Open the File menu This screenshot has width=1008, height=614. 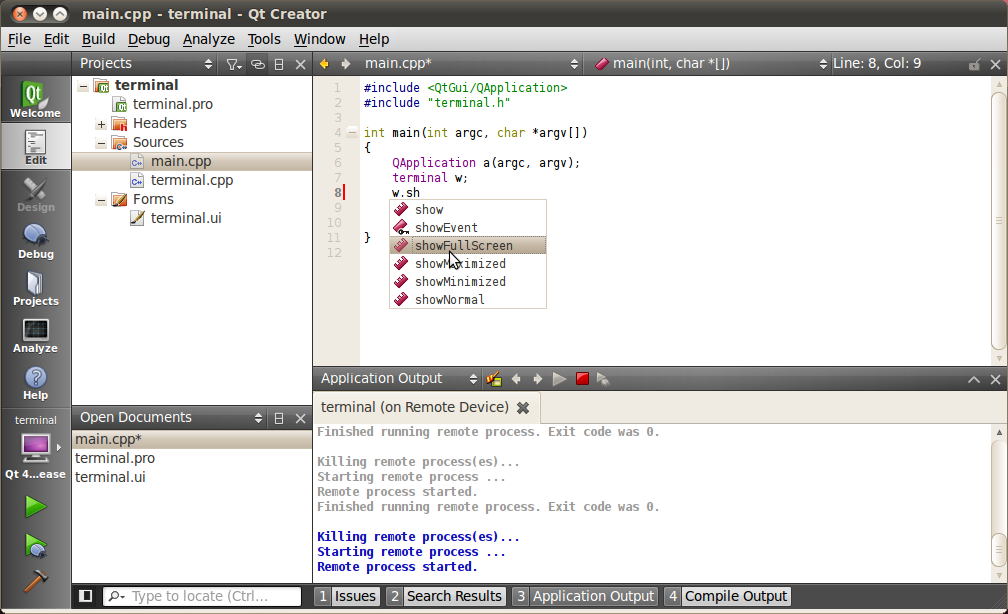pyautogui.click(x=19, y=39)
